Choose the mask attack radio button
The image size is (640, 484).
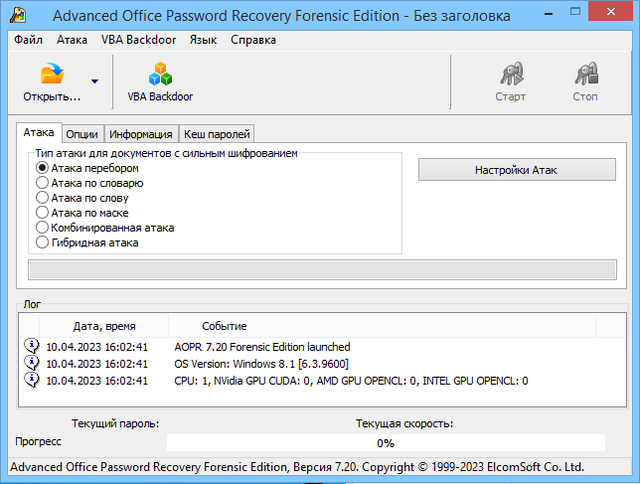click(x=42, y=213)
